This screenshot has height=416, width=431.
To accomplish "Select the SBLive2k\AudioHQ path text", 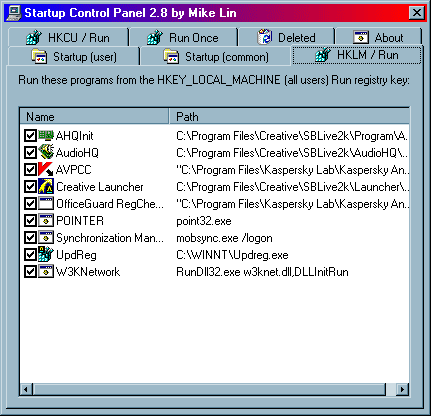I will pyautogui.click(x=292, y=153).
